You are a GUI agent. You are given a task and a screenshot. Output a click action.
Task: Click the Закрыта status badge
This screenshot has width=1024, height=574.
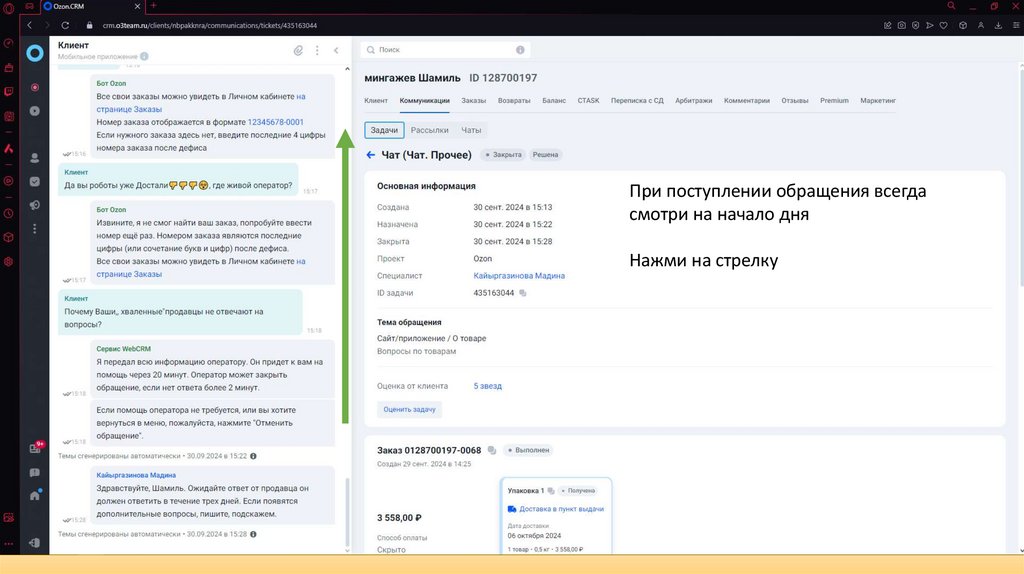pos(503,155)
